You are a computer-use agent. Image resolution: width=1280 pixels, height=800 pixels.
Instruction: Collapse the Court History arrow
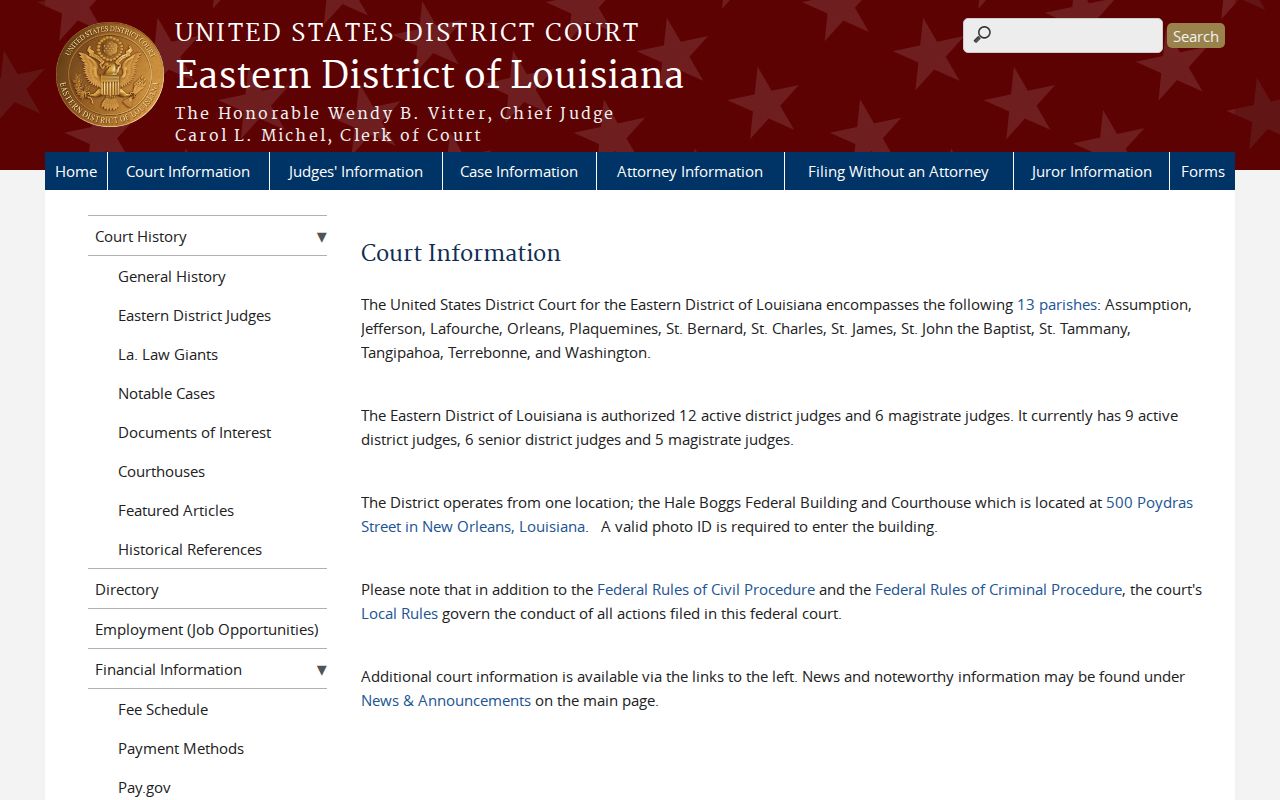pos(321,237)
